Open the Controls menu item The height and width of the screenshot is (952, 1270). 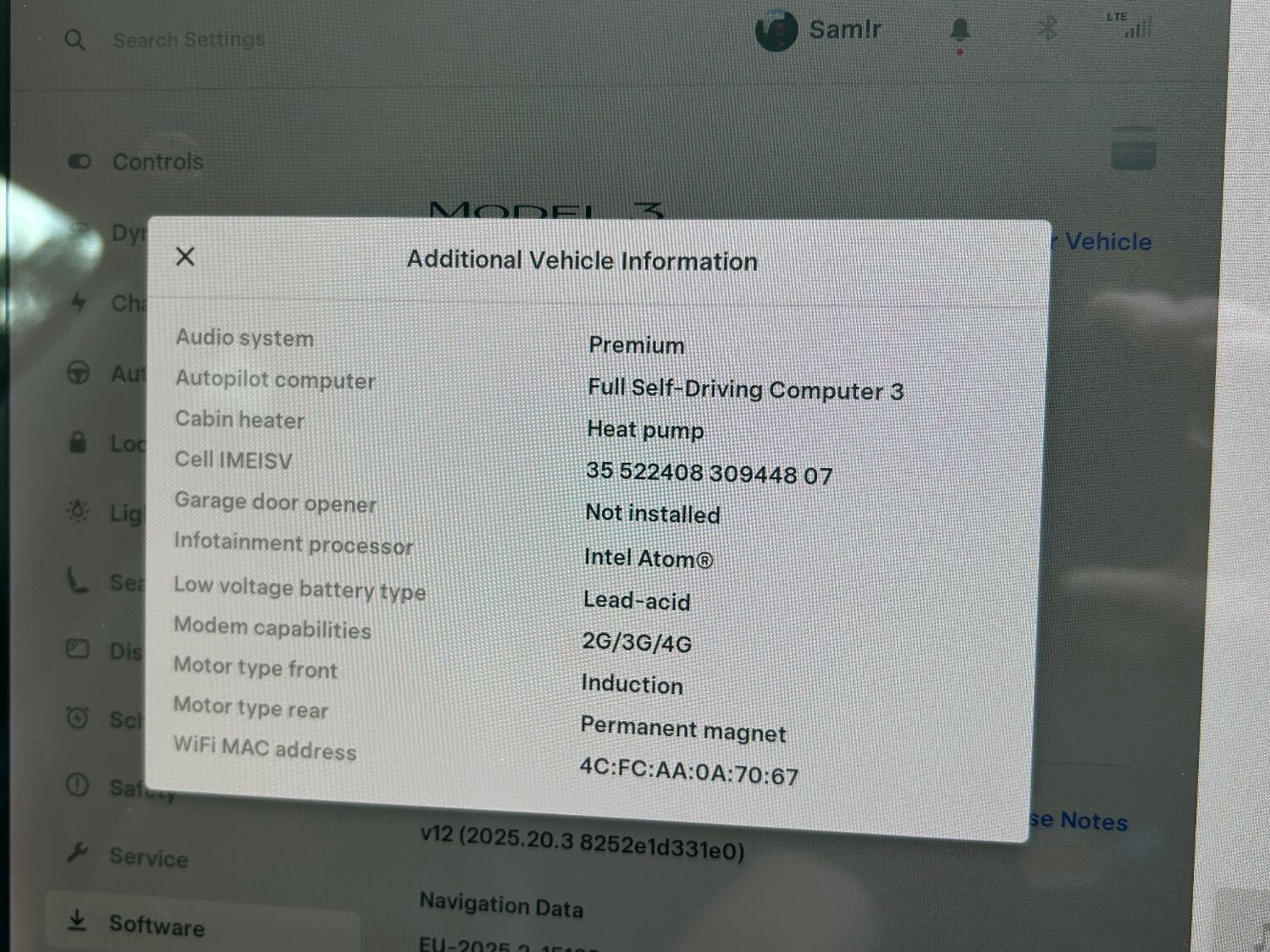click(157, 162)
